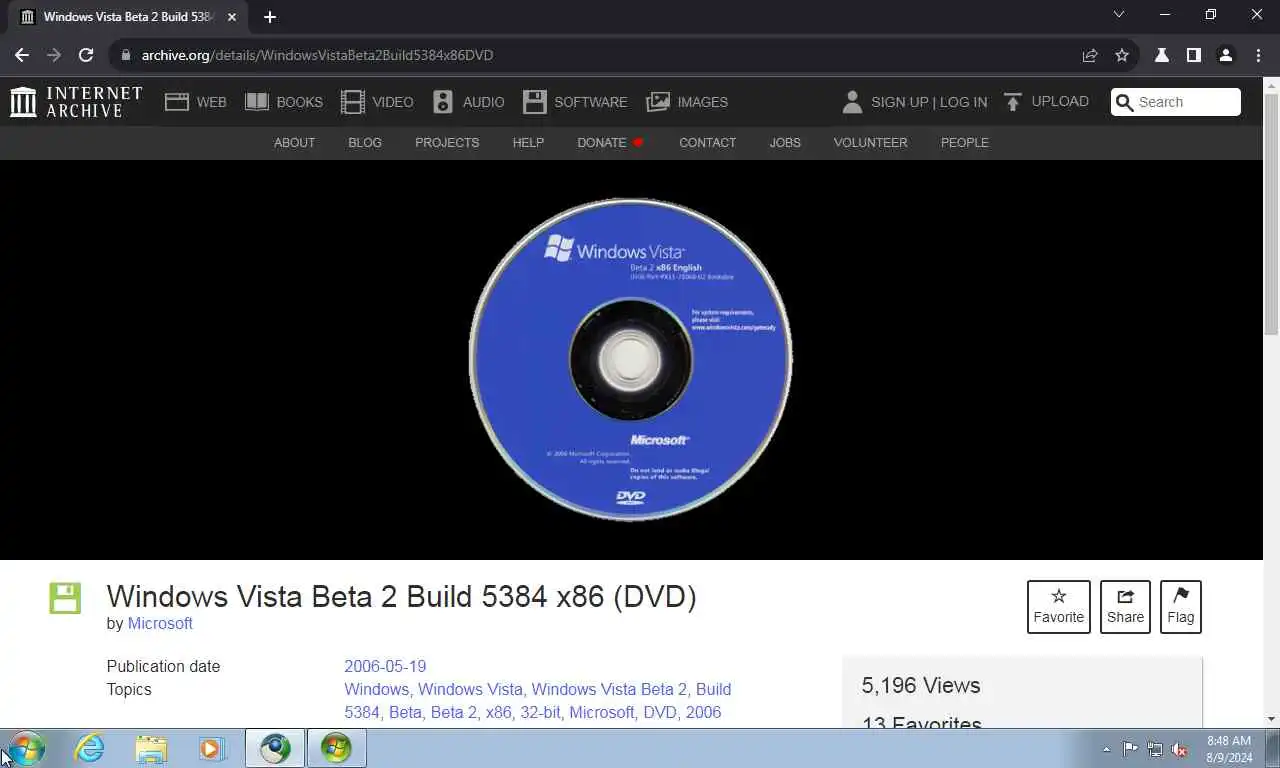Open the AUDIO media section
The height and width of the screenshot is (768, 1280).
coord(468,102)
